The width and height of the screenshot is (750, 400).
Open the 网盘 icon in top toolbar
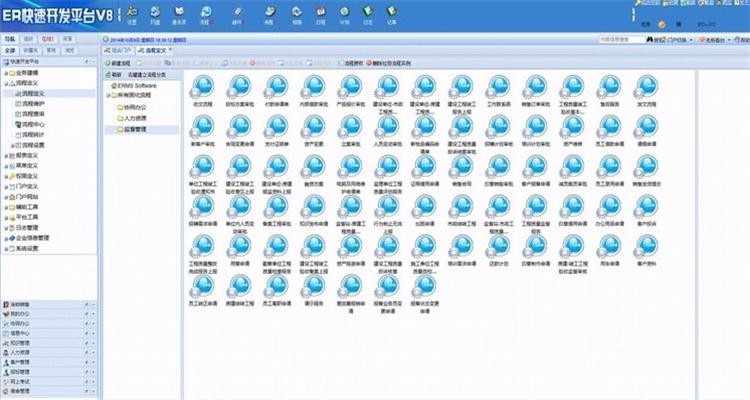point(155,15)
